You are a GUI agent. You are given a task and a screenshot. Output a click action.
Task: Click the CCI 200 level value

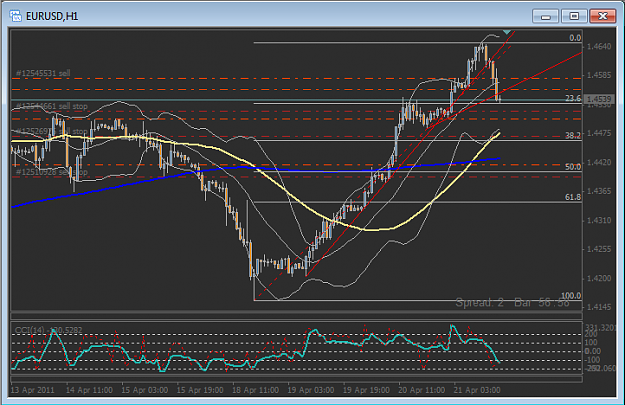tap(591, 334)
